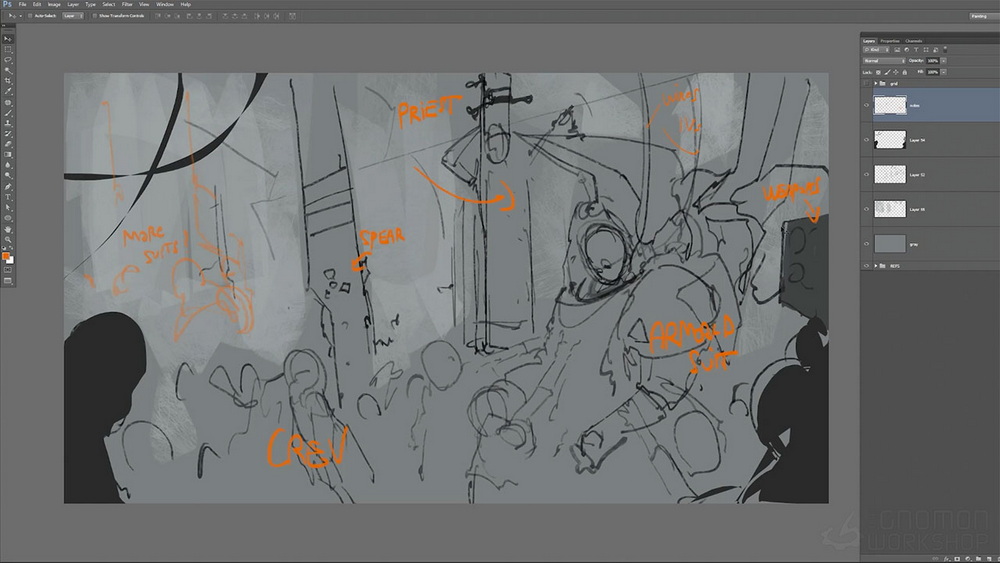Image resolution: width=1000 pixels, height=563 pixels.
Task: Open the blend mode Normal dropdown
Action: (x=884, y=61)
